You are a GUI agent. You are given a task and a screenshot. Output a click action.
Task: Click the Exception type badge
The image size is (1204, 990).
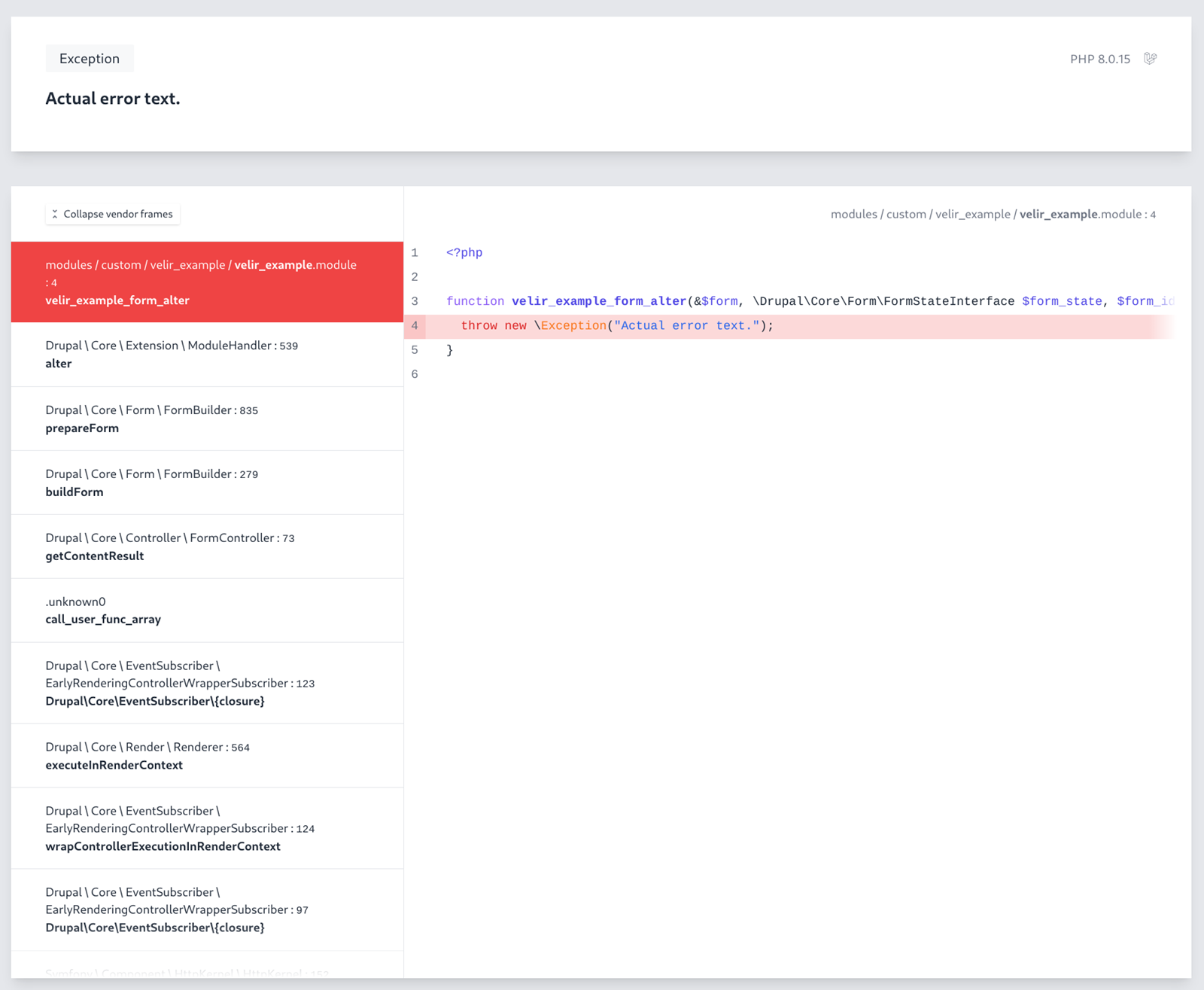(89, 58)
